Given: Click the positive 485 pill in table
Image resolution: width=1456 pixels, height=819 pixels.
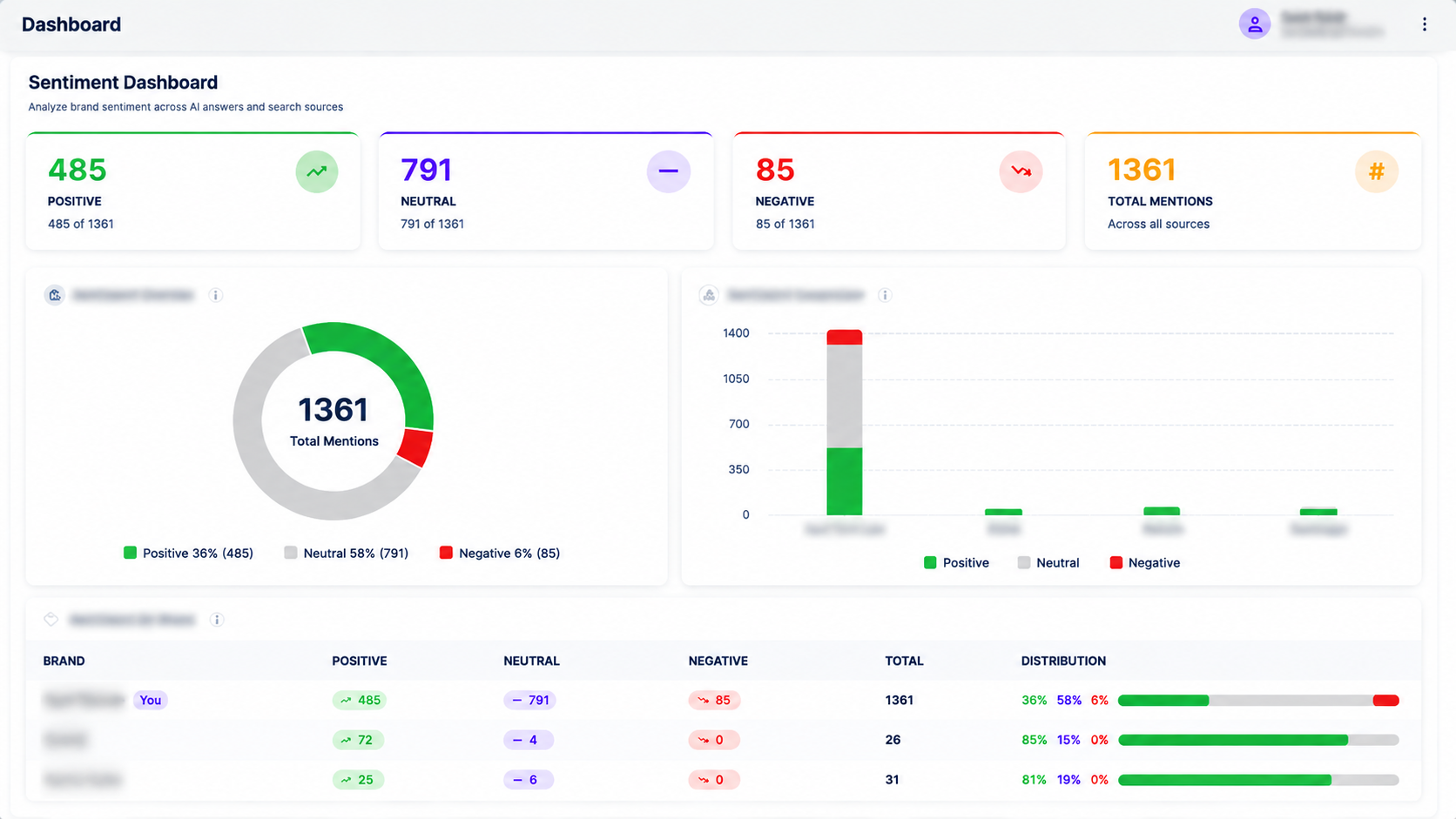Looking at the screenshot, I should 360,700.
